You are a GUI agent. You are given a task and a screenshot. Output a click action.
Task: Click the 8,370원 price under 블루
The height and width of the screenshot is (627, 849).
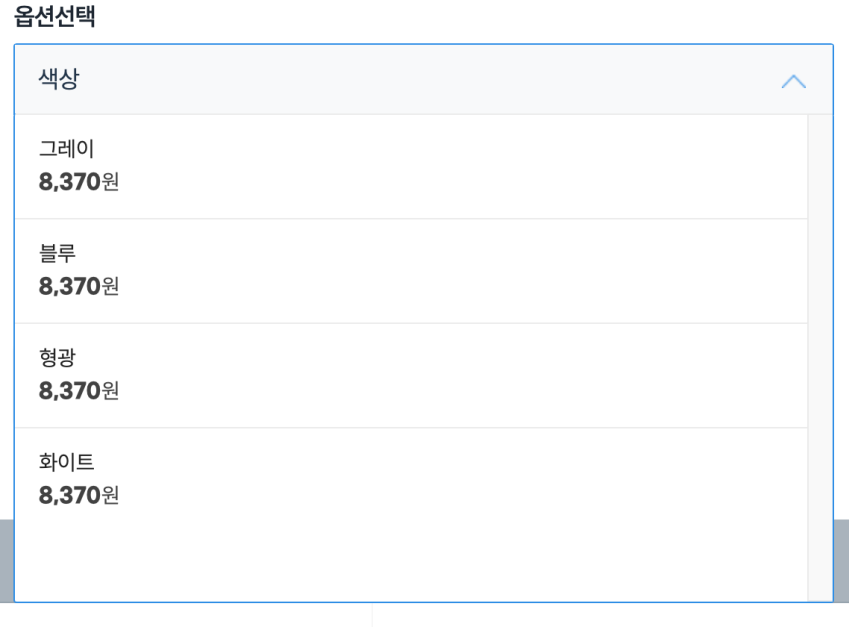[79, 287]
